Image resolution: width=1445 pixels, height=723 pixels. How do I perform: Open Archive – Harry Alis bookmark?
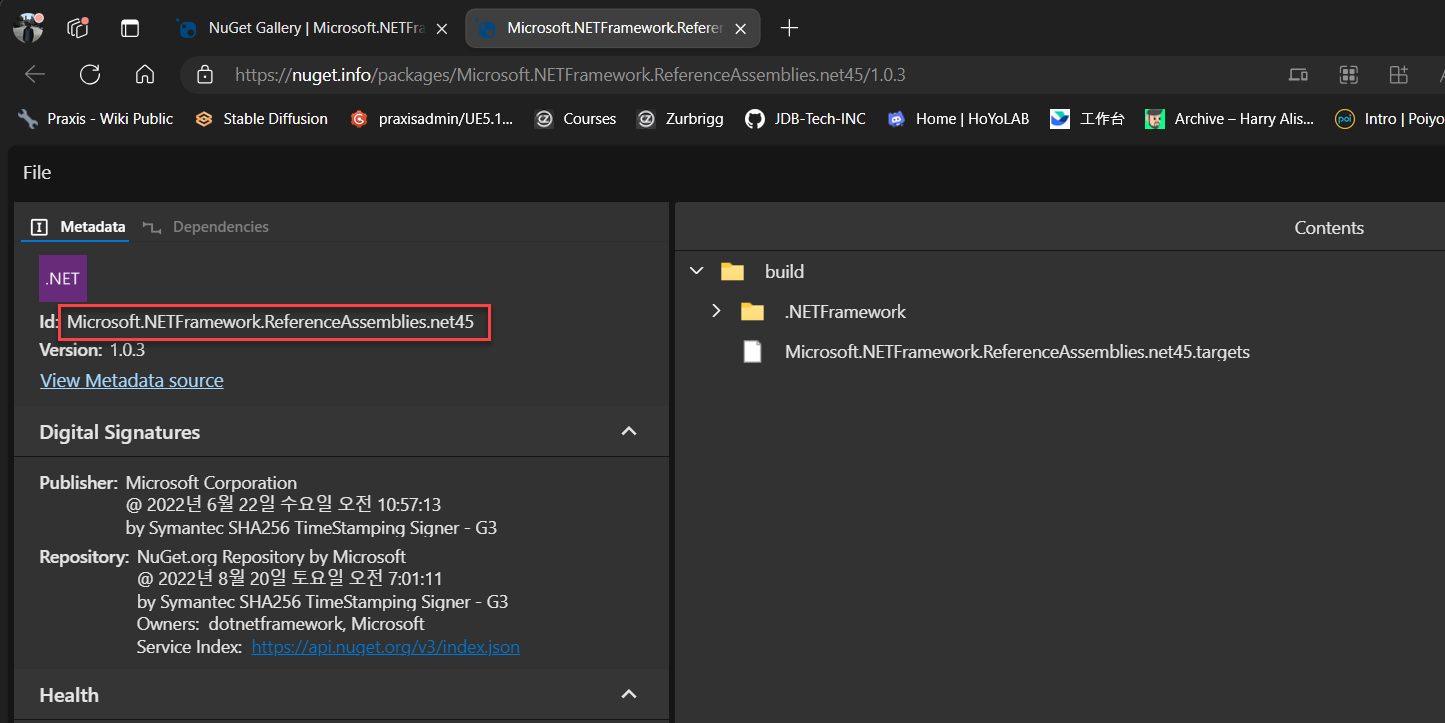pos(1229,118)
